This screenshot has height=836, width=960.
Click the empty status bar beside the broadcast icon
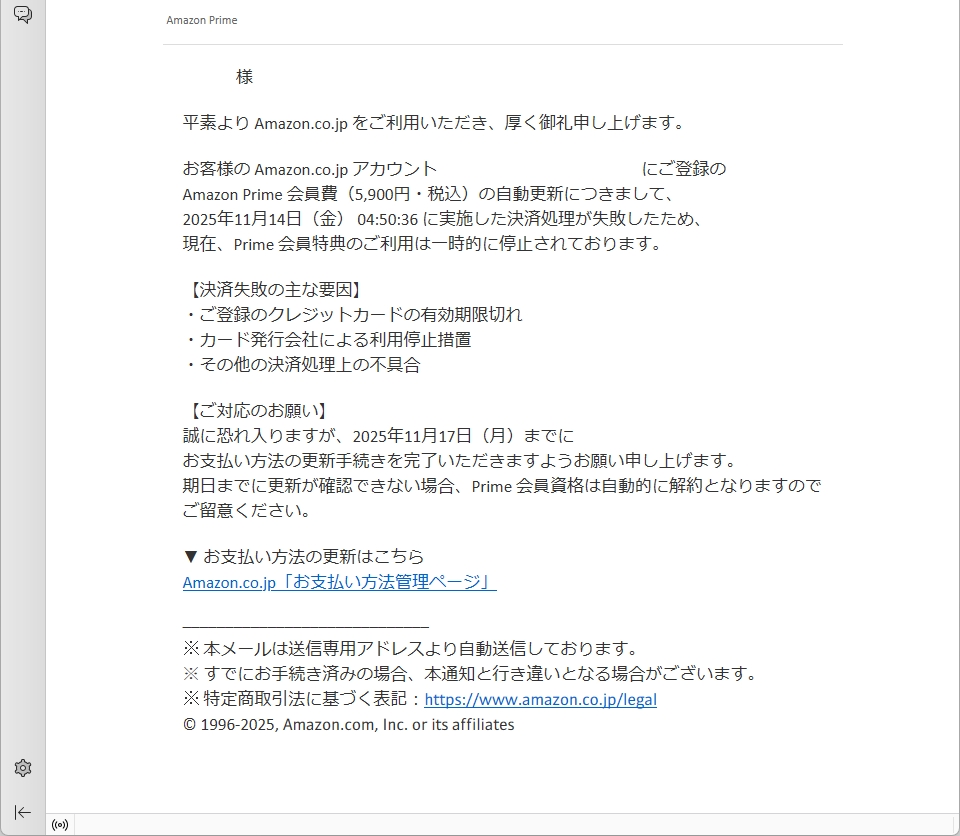[500, 825]
